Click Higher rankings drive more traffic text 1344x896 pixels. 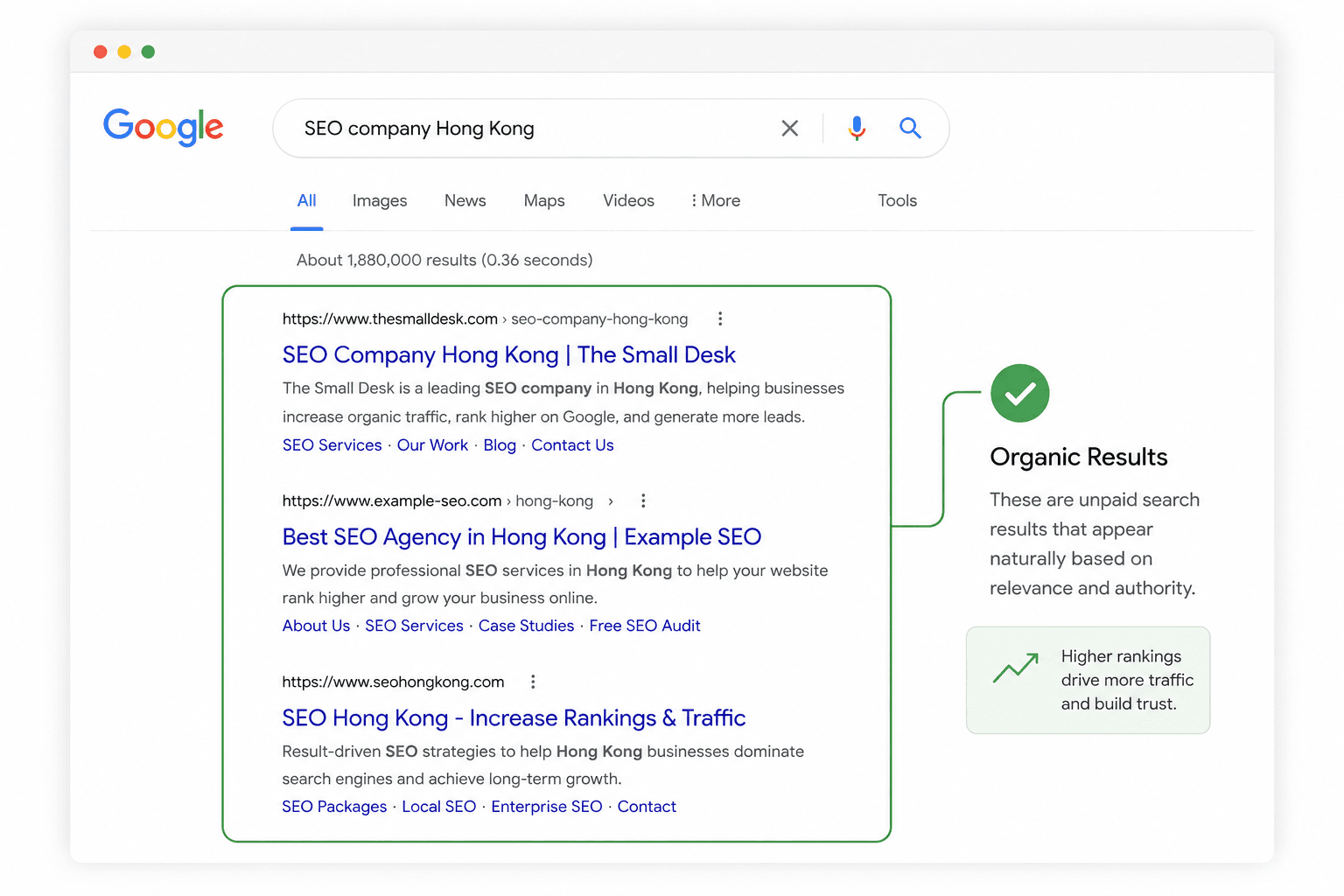[x=1127, y=680]
